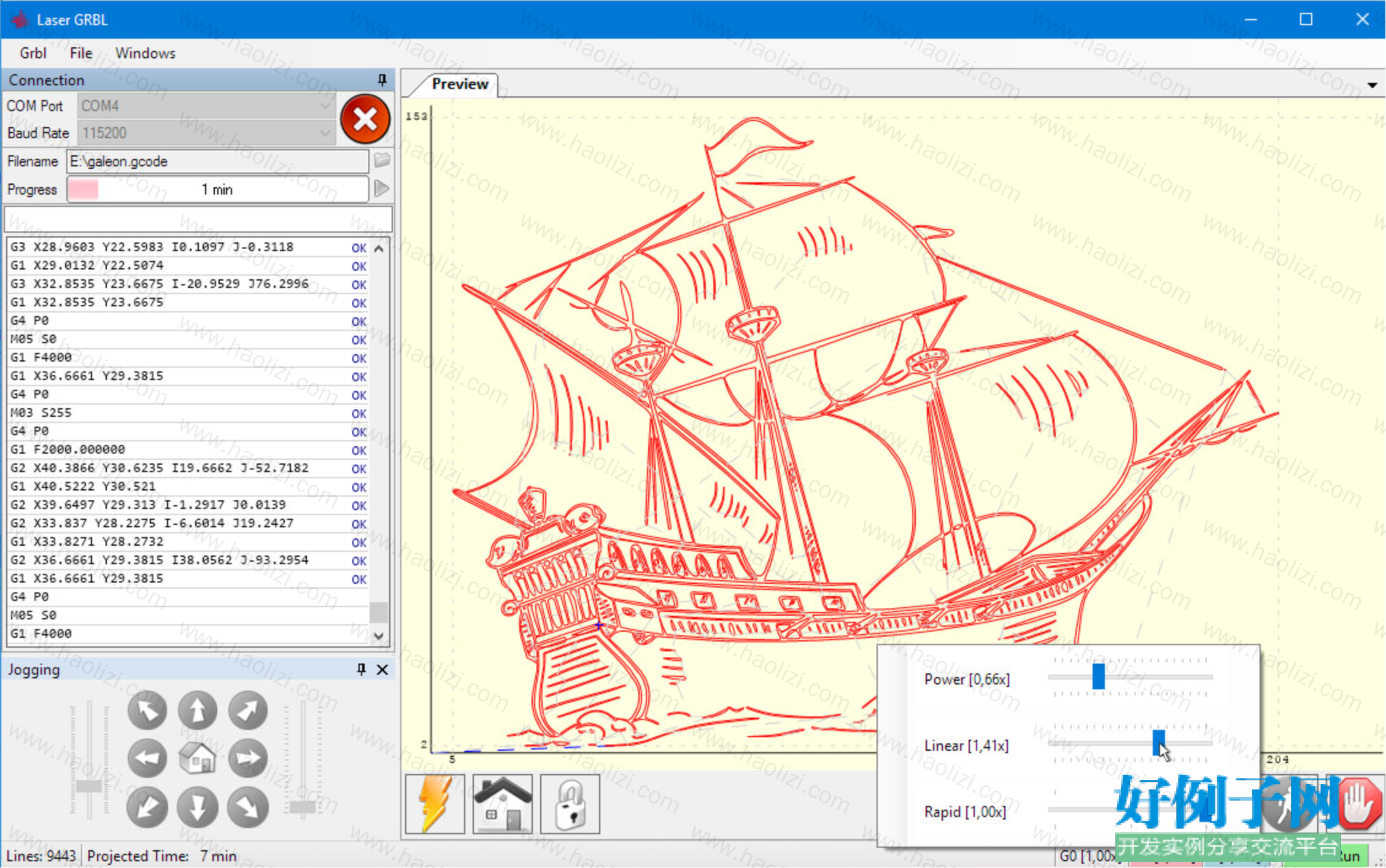Click the Lines: 9443 status text
1386x868 pixels.
(41, 856)
